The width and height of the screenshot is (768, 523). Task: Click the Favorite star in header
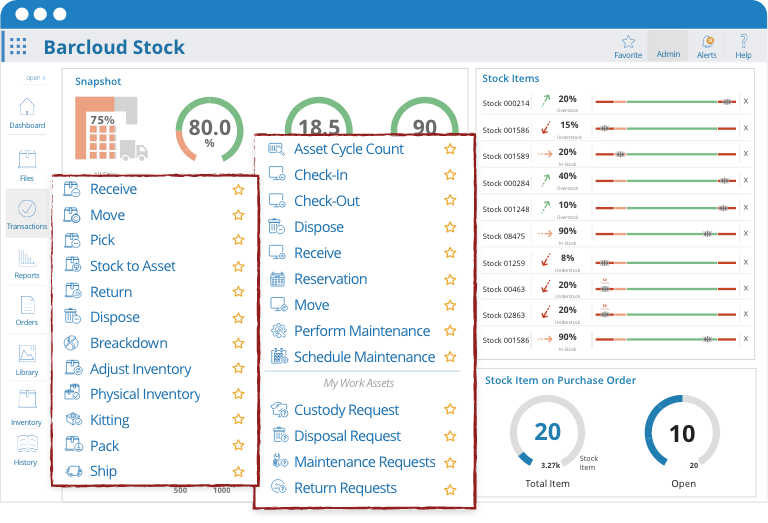[628, 46]
